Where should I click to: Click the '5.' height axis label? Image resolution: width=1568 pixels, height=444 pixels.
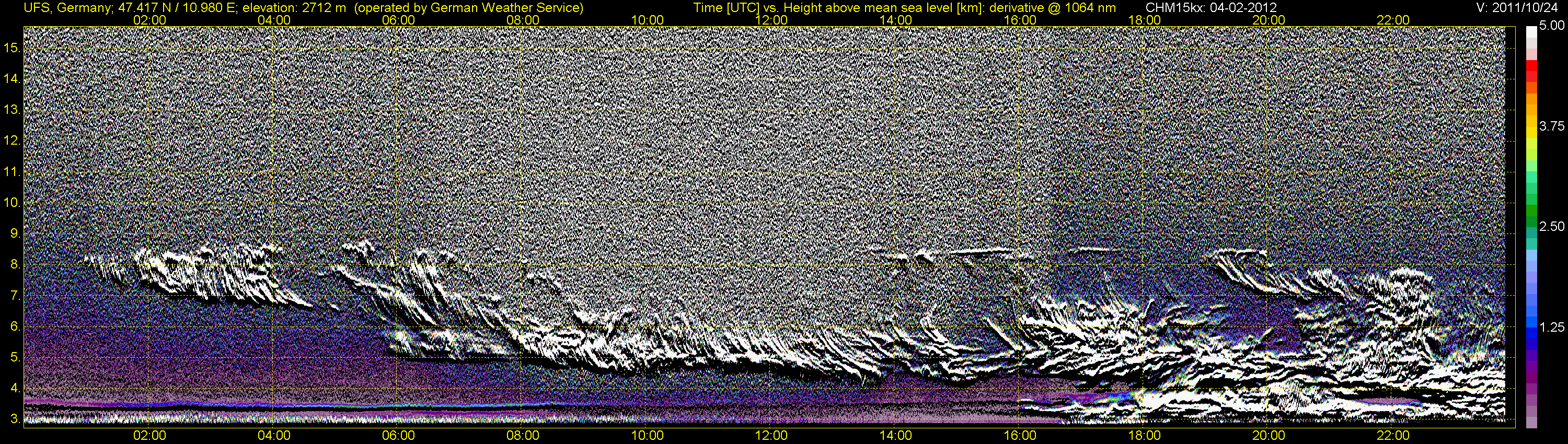[x=16, y=358]
